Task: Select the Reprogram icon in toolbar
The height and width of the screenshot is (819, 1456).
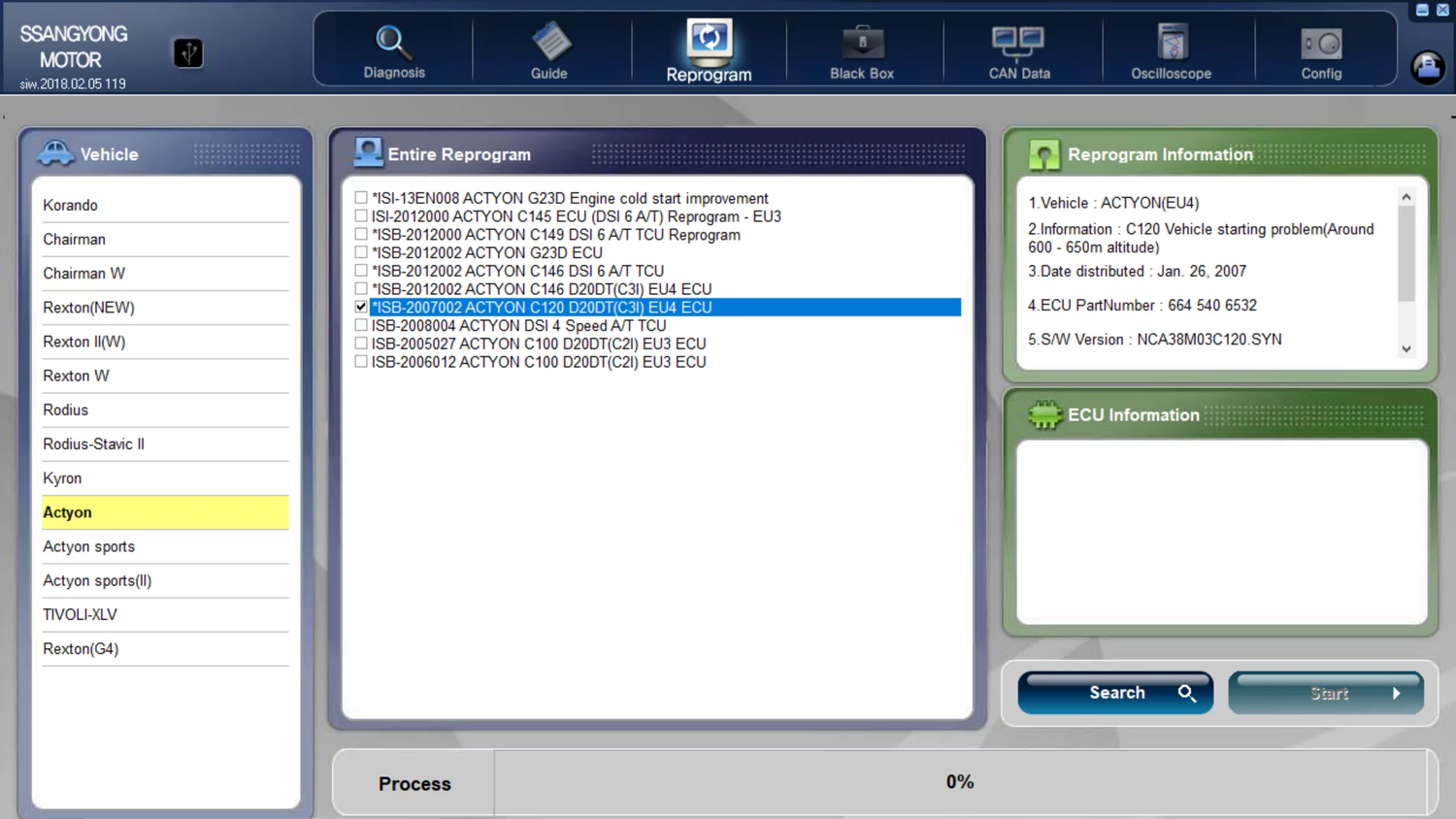Action: click(709, 41)
